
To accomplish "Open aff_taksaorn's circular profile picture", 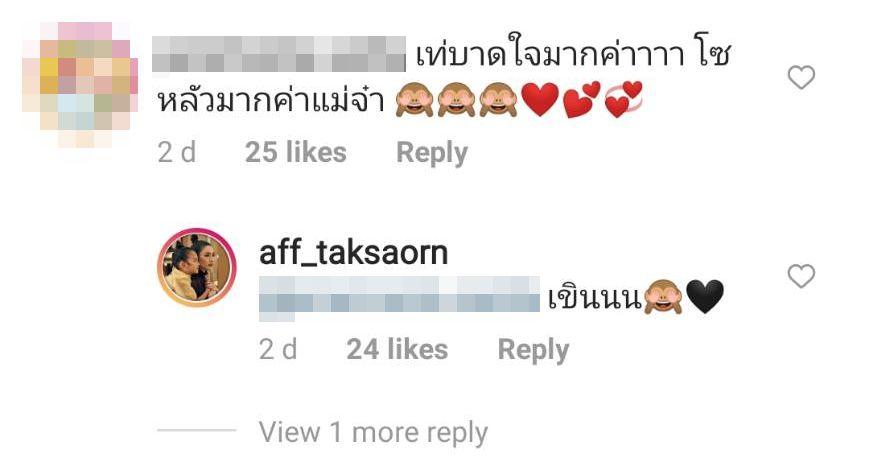I will 196,267.
